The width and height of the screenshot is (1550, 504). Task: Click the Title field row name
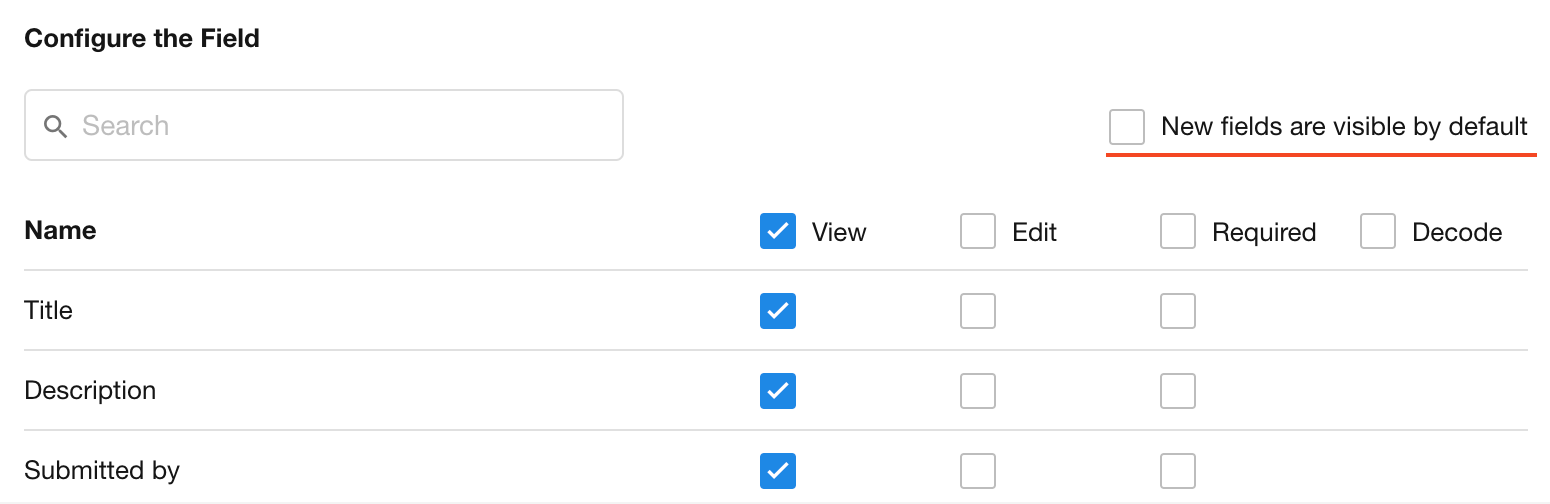(x=49, y=310)
